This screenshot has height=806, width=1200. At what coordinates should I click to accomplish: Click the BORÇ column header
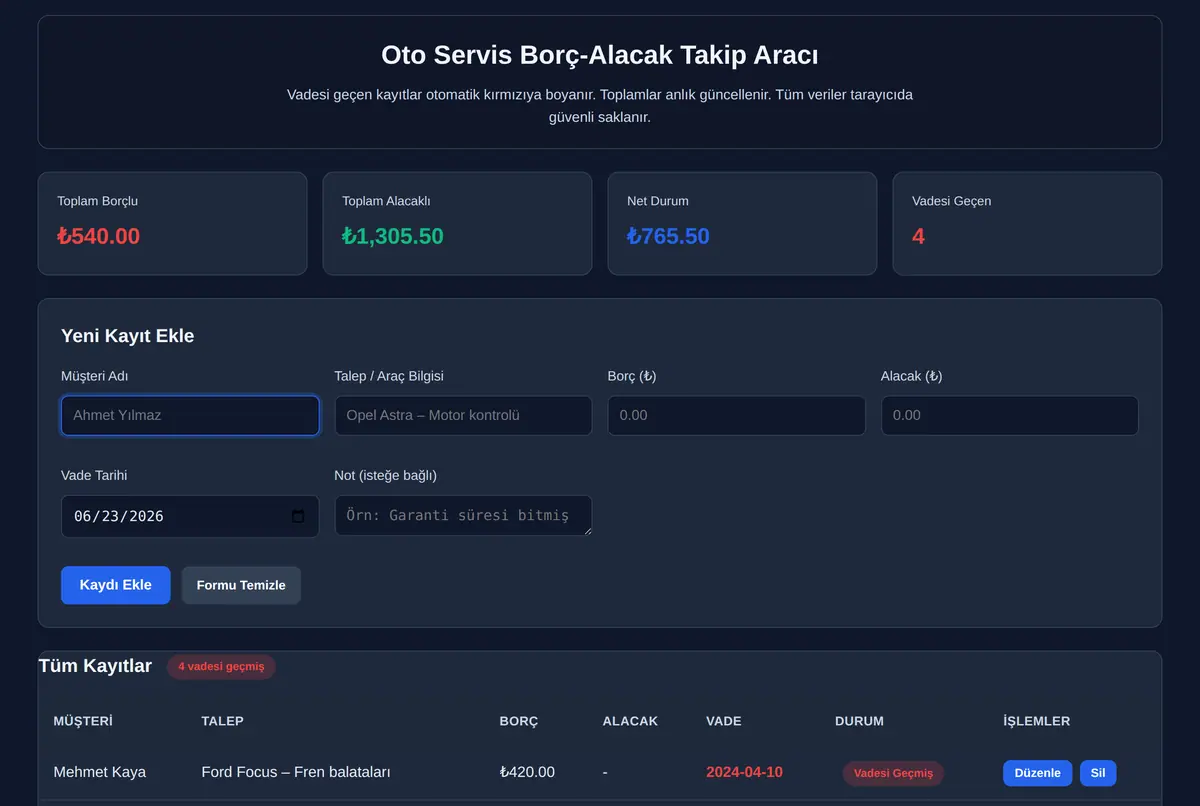coord(519,721)
